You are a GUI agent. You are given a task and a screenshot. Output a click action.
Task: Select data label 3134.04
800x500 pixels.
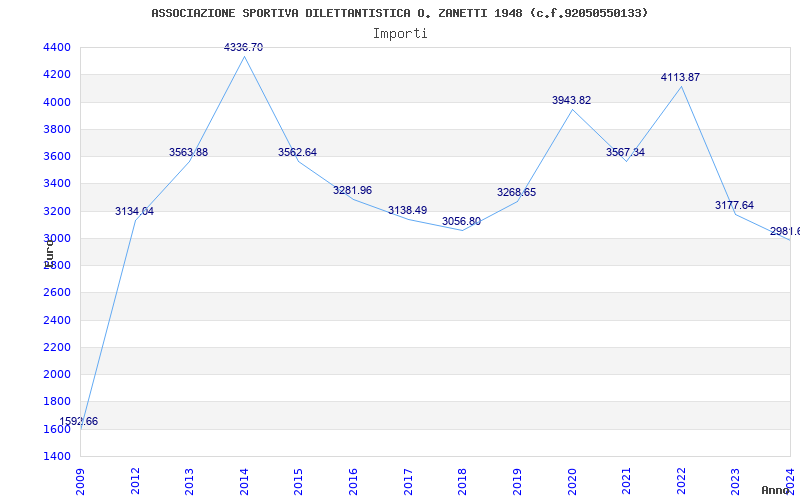pos(134,211)
